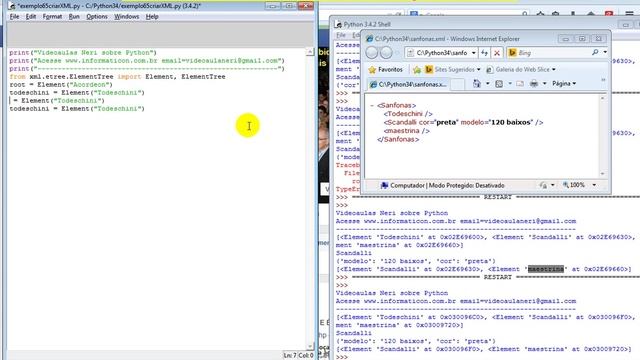Click the yellow Favoritos star icon
Screen dimensions: 640x360
(x=372, y=70)
